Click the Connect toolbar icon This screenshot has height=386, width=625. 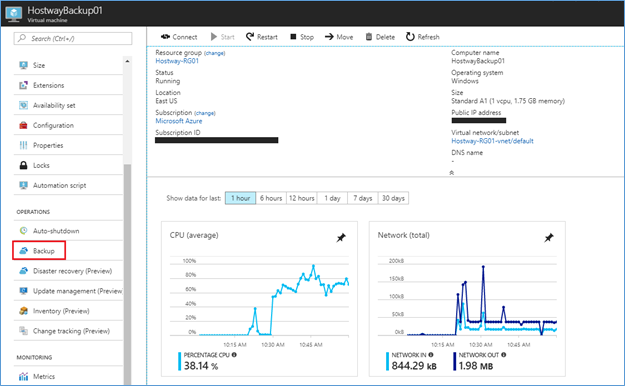(x=165, y=37)
